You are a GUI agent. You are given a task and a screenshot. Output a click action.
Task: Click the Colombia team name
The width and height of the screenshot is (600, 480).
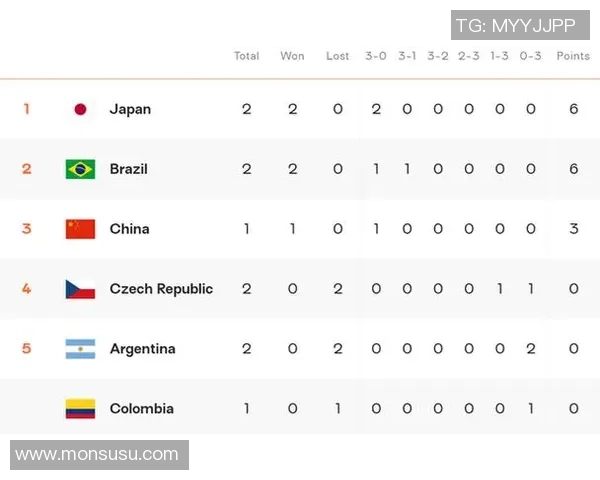[x=141, y=408]
